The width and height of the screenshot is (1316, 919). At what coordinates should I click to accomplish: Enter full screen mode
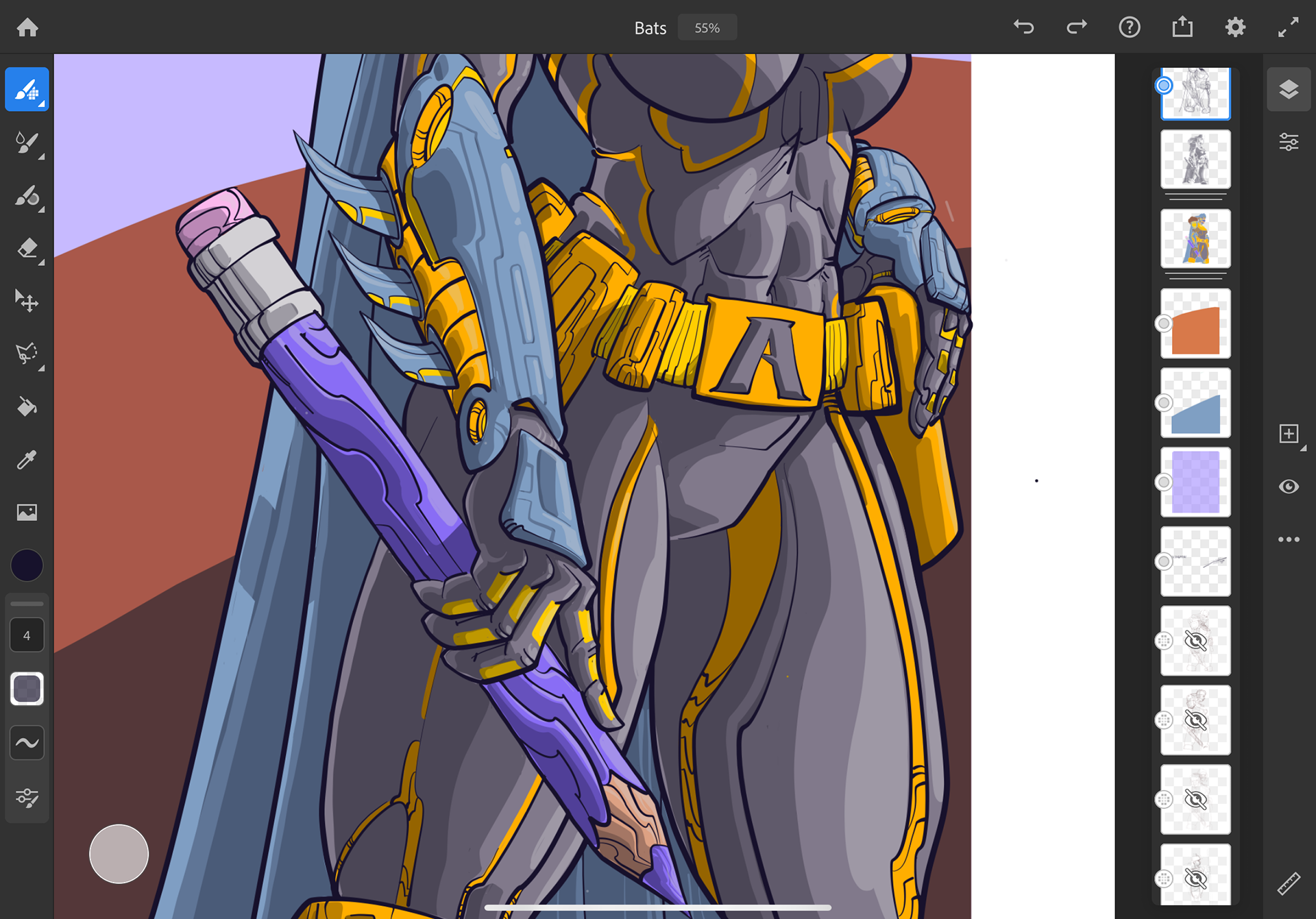pos(1289,27)
